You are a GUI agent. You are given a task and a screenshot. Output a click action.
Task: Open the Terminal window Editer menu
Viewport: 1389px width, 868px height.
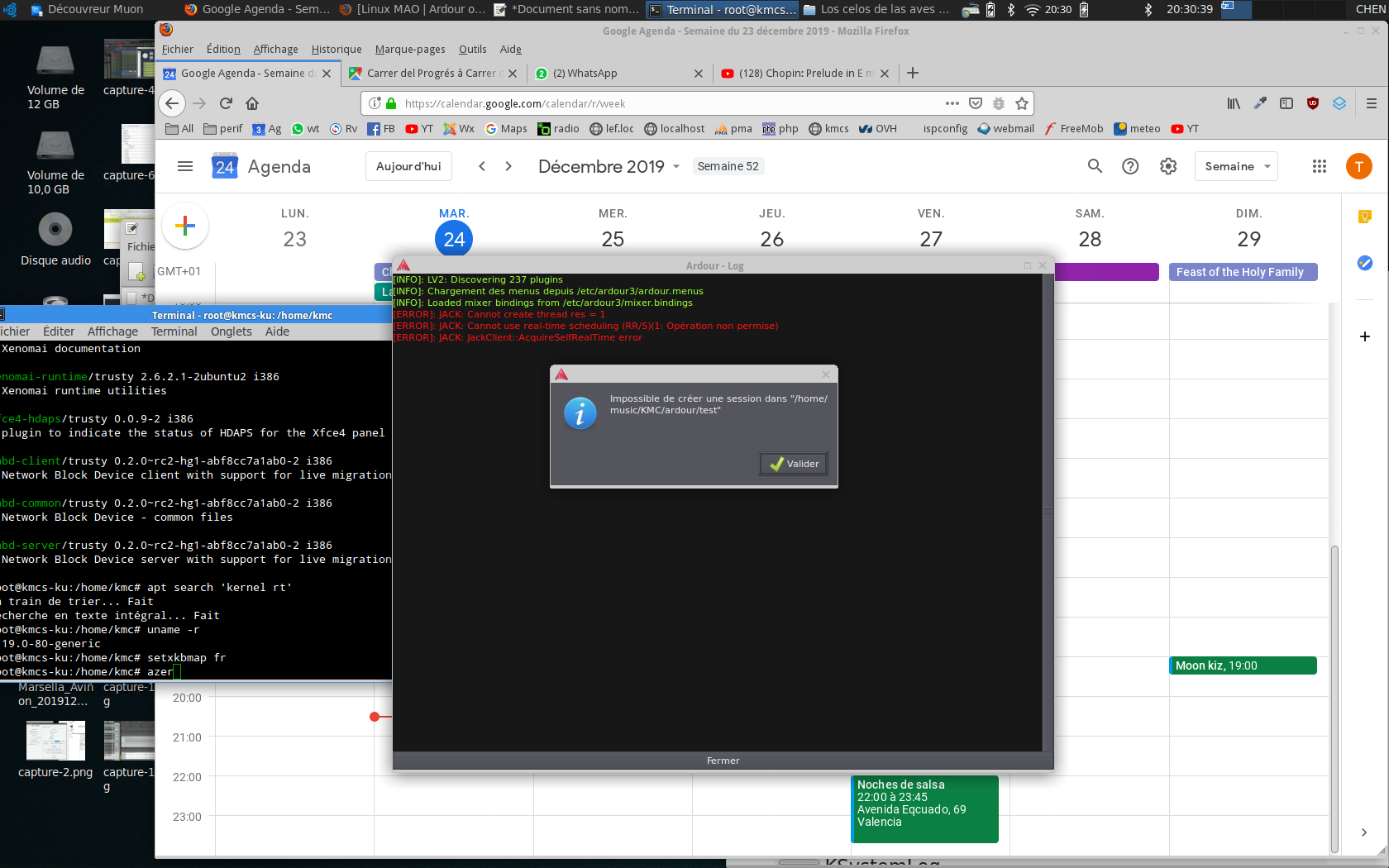(59, 331)
